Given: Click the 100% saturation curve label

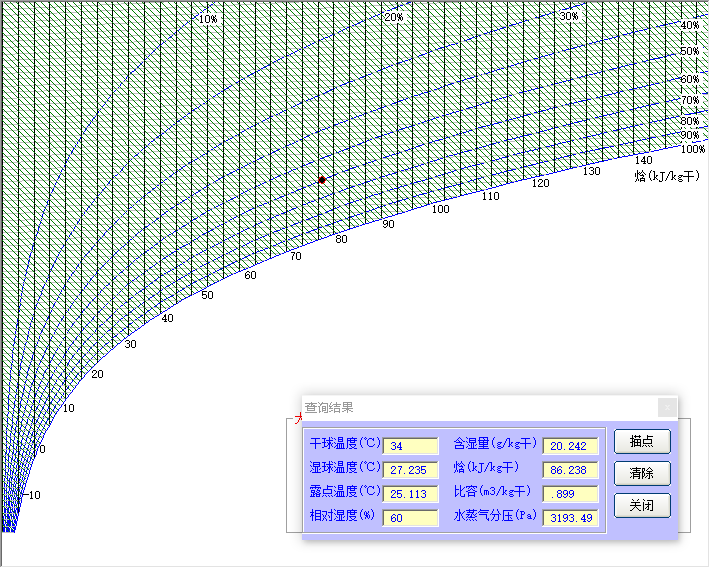Looking at the screenshot, I should (x=692, y=149).
